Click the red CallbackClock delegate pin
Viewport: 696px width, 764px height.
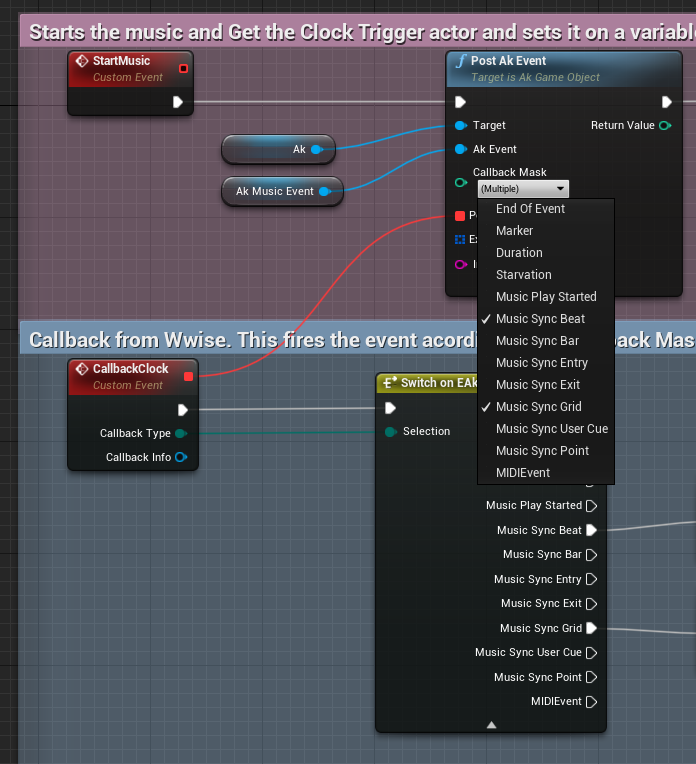click(x=188, y=376)
